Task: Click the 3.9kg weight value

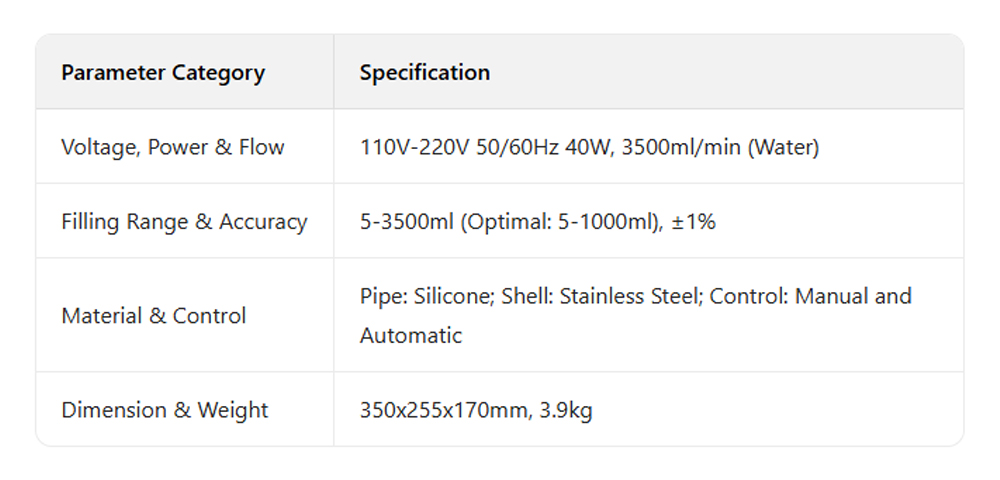Action: click(x=566, y=410)
